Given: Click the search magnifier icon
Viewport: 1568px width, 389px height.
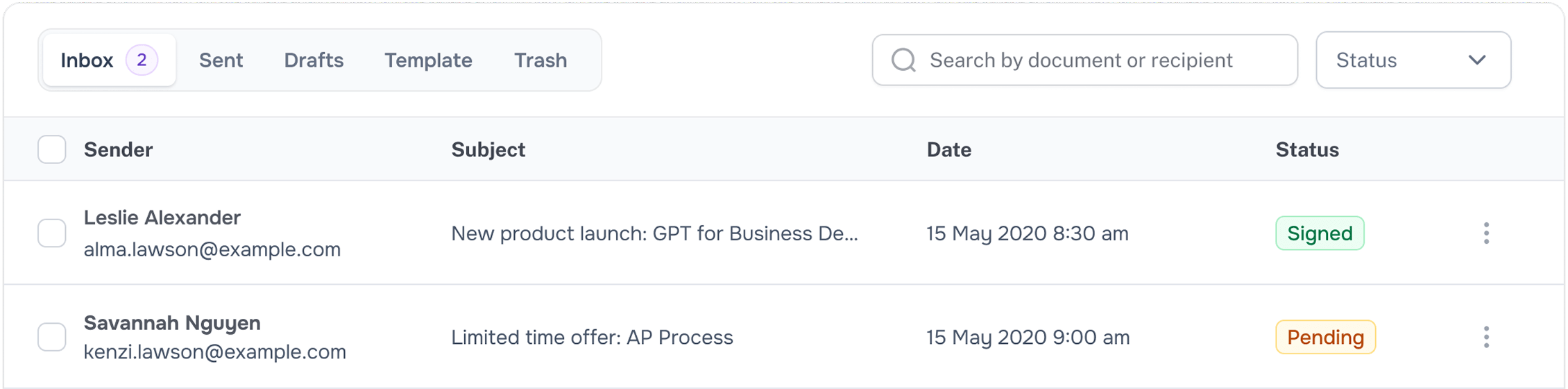Looking at the screenshot, I should (903, 60).
